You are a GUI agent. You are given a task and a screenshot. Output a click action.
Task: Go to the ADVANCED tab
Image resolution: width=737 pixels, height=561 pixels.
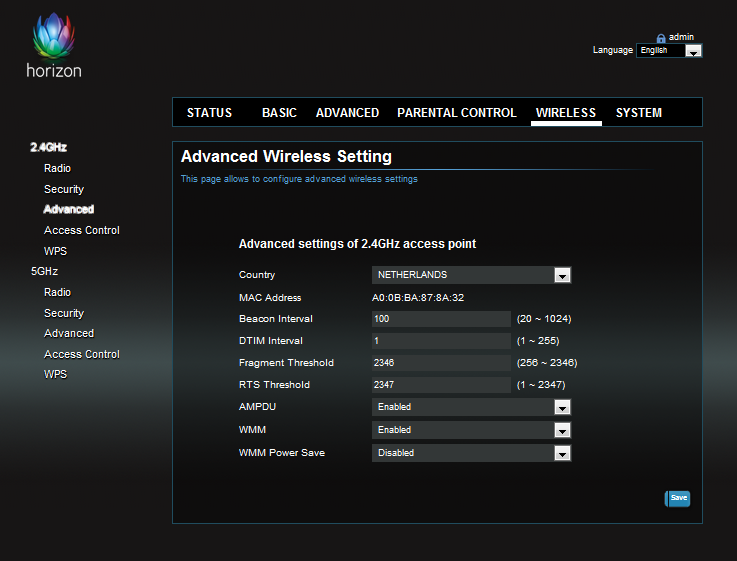click(347, 113)
